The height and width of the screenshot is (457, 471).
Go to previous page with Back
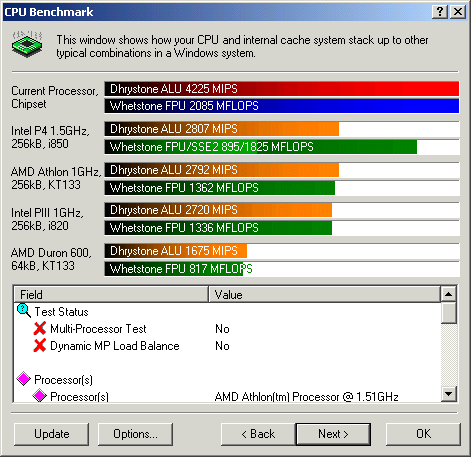point(258,434)
